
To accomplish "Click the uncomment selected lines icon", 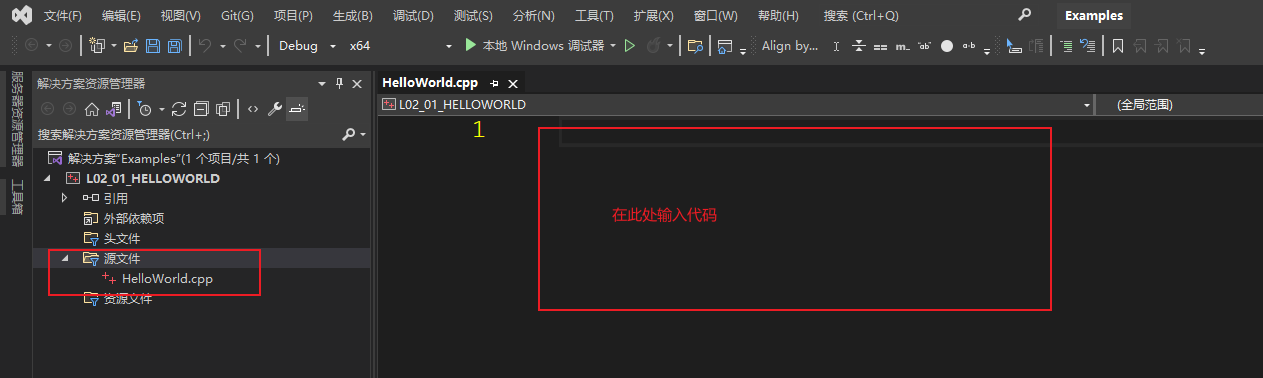I will pyautogui.click(x=1088, y=46).
